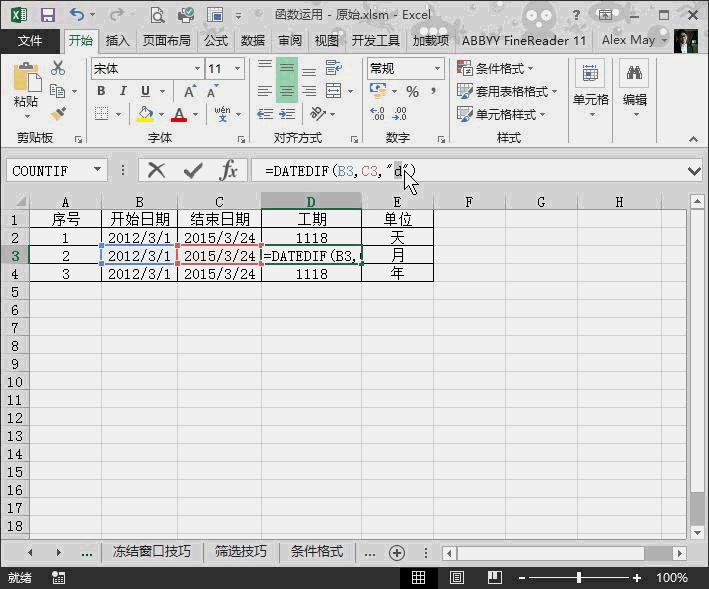Click merge and center icon
This screenshot has height=589, width=709.
334,91
